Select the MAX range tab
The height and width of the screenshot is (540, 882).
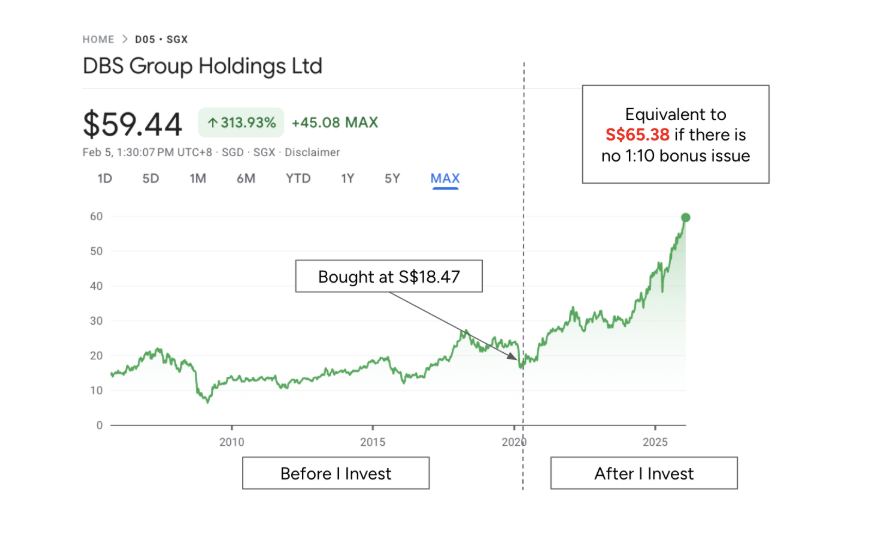pos(445,179)
